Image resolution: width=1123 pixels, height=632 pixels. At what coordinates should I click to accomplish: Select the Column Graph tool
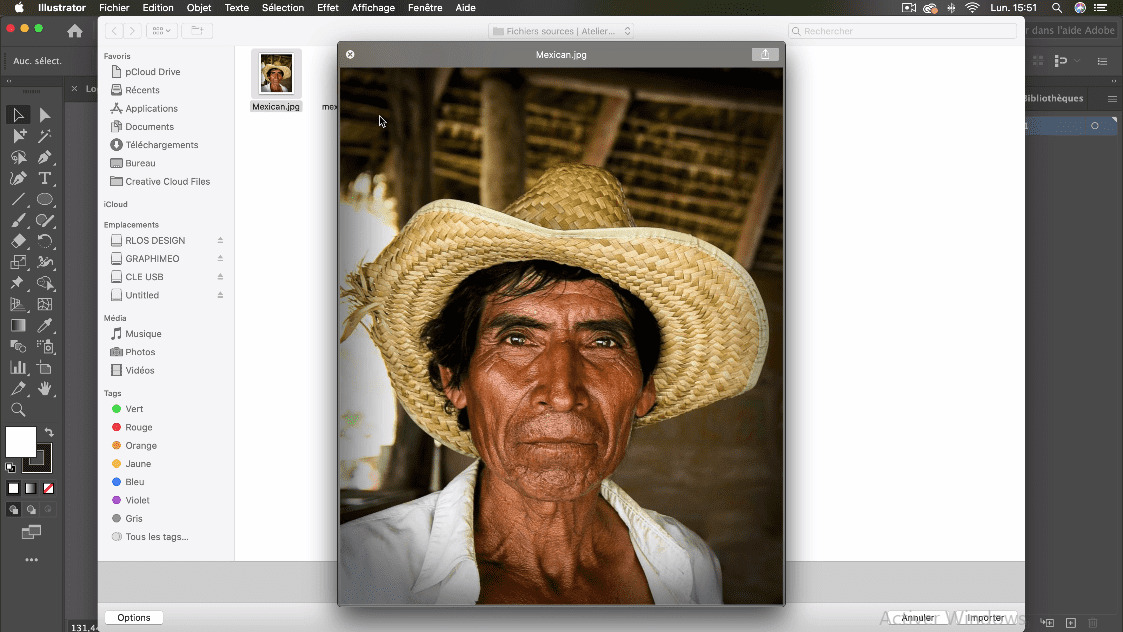(x=18, y=368)
